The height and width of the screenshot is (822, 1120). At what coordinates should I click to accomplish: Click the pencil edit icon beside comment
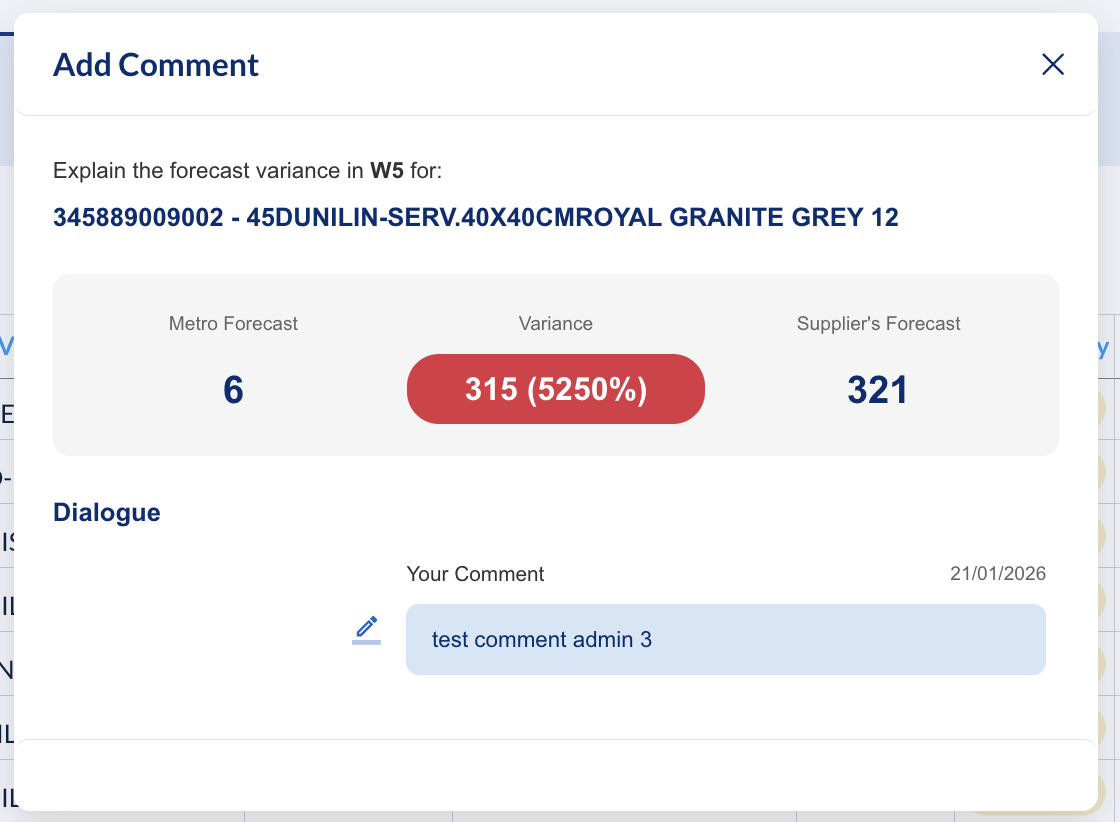367,630
